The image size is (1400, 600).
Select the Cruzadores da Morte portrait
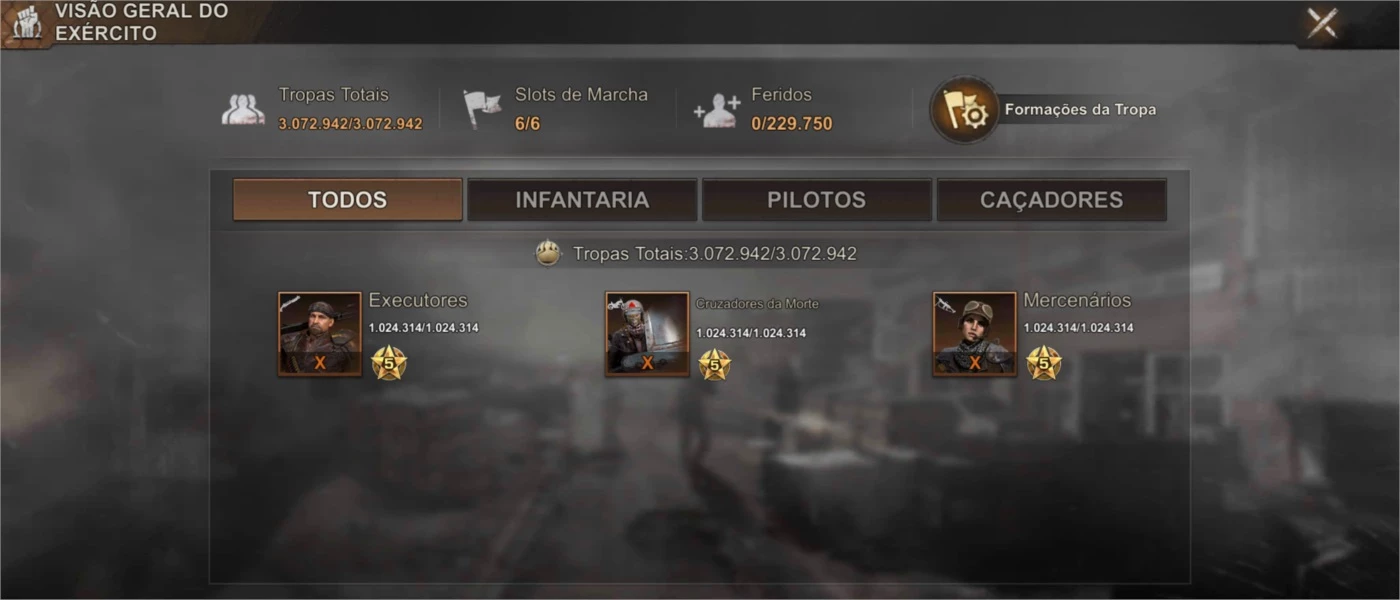pyautogui.click(x=647, y=334)
